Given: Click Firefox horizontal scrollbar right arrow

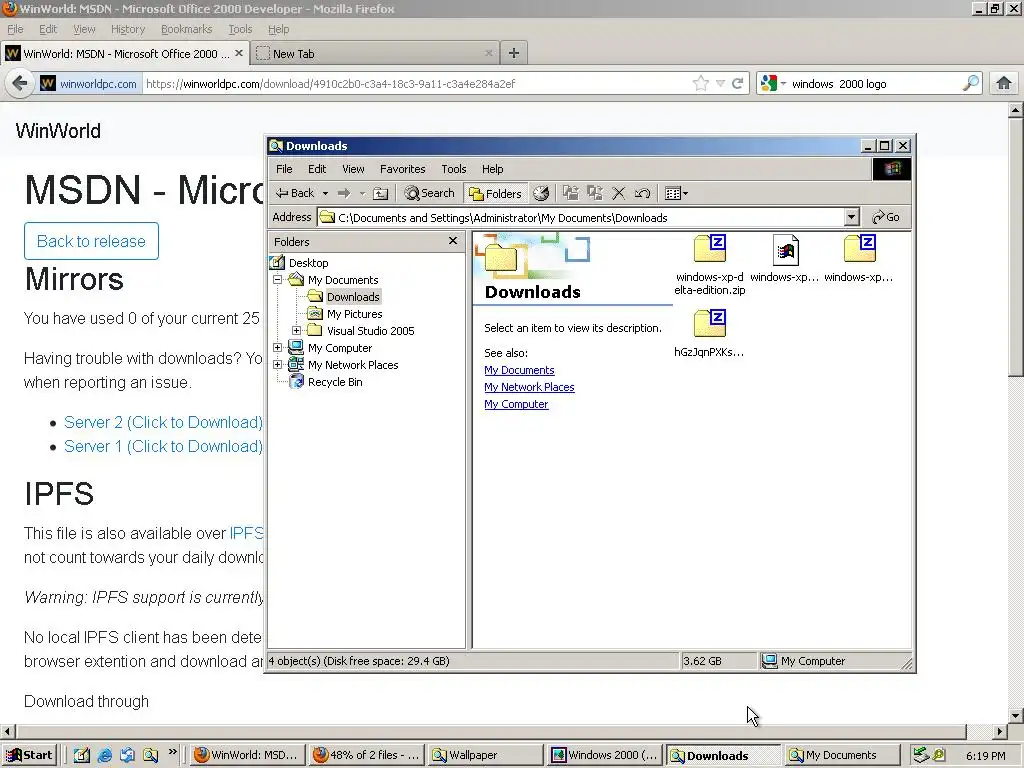Looking at the screenshot, I should [x=1000, y=731].
